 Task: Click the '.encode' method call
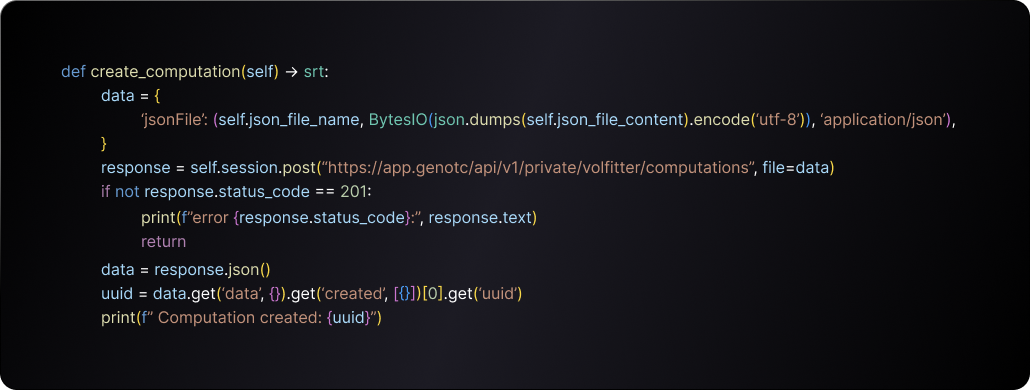point(719,119)
